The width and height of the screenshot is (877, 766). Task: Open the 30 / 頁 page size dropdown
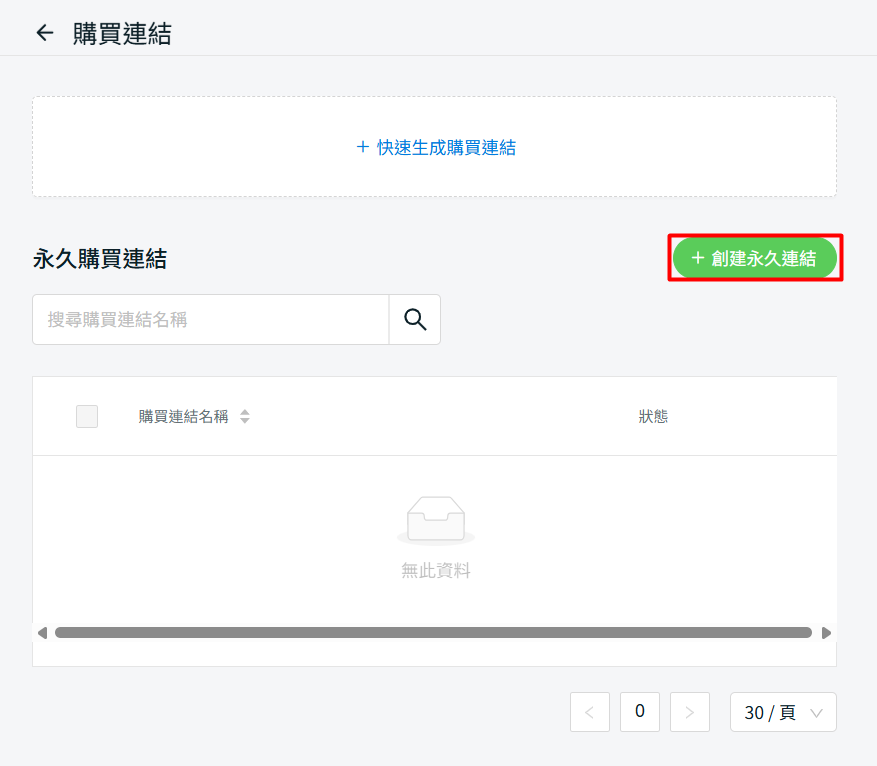coord(783,712)
